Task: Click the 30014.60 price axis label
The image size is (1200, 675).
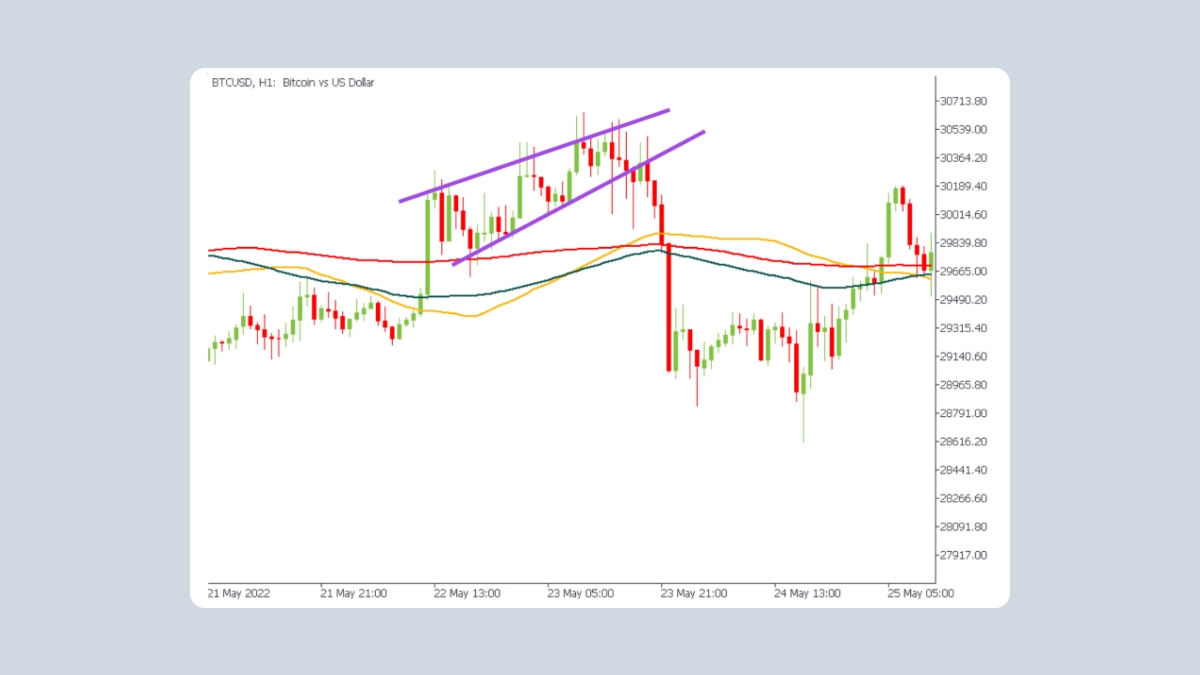Action: pos(964,215)
